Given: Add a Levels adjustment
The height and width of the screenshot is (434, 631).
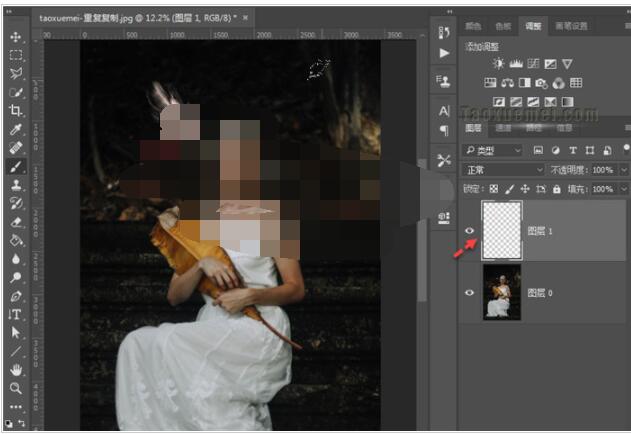Looking at the screenshot, I should tap(516, 64).
